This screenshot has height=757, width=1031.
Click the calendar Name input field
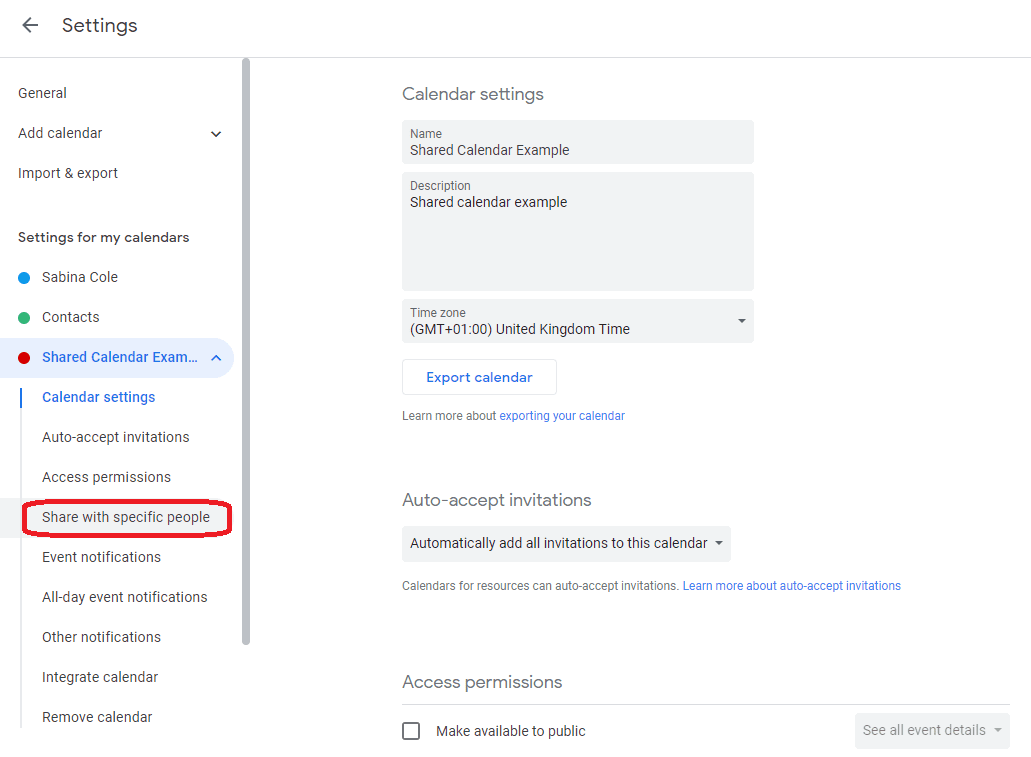578,150
